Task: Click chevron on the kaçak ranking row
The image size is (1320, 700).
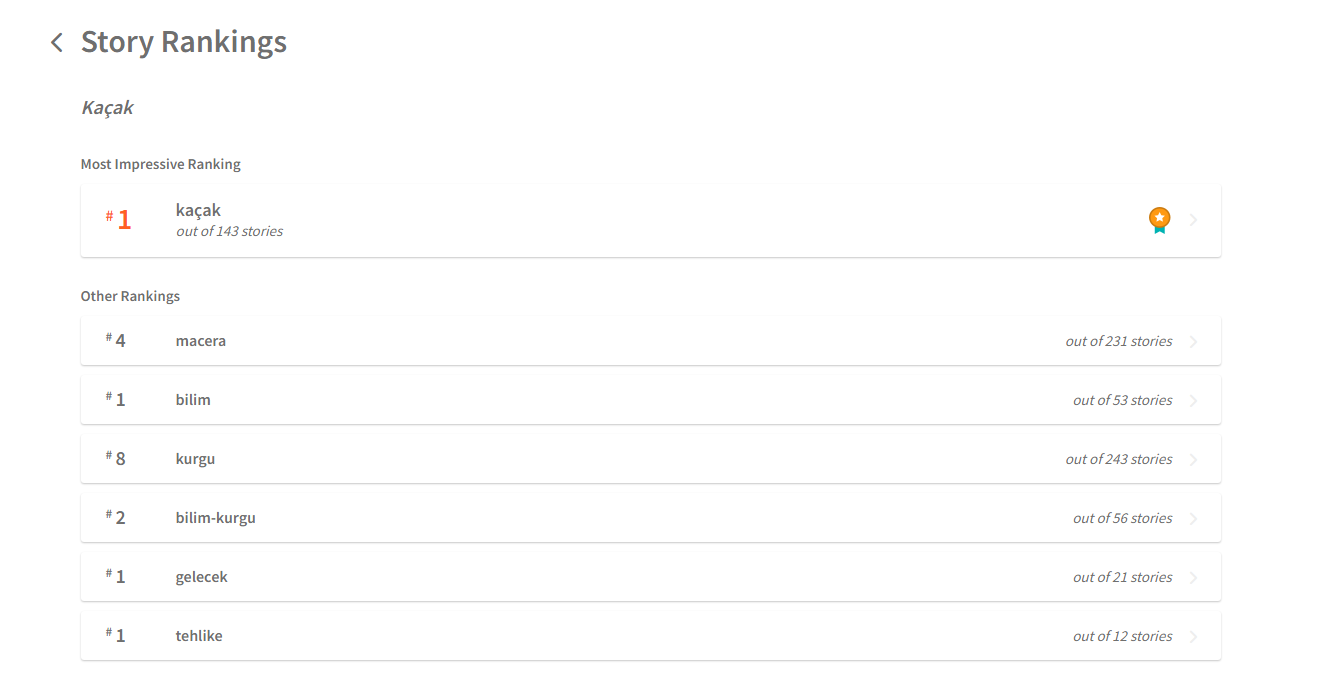Action: [x=1193, y=220]
